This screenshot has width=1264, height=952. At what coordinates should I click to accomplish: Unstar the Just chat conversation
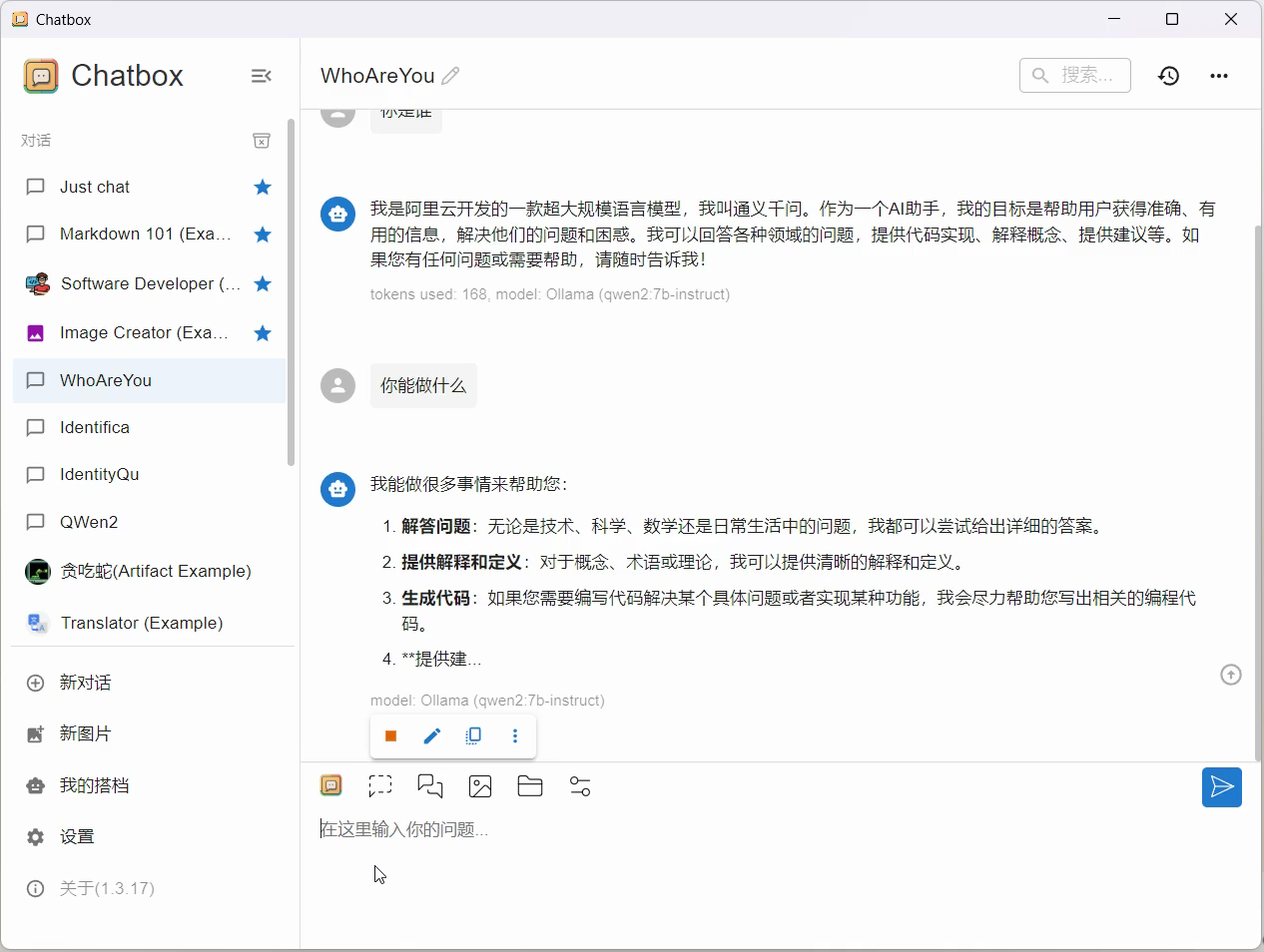pyautogui.click(x=263, y=187)
